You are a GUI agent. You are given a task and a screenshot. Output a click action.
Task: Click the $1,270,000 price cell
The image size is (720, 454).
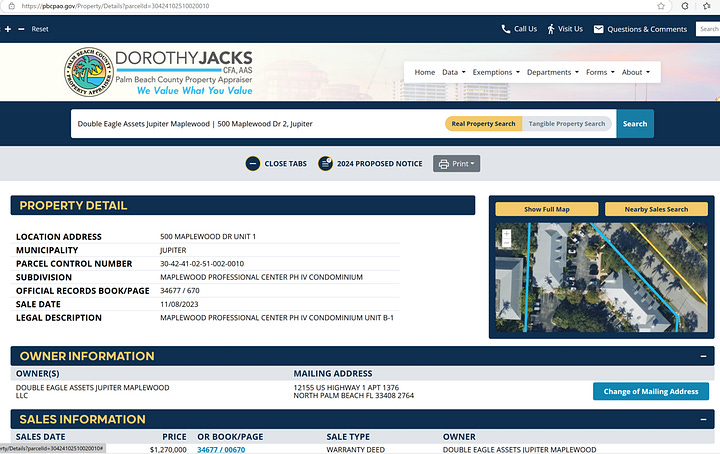168,450
